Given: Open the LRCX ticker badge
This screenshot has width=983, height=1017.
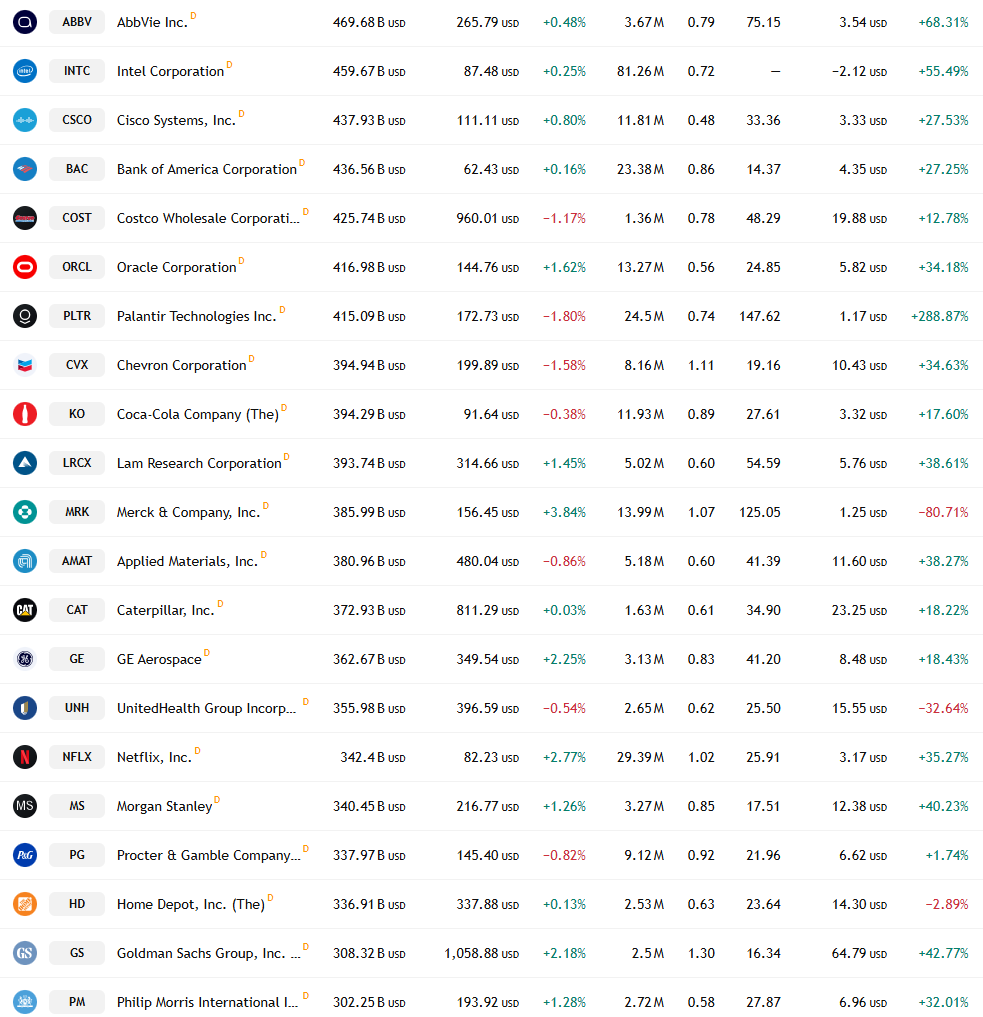Looking at the screenshot, I should [77, 463].
